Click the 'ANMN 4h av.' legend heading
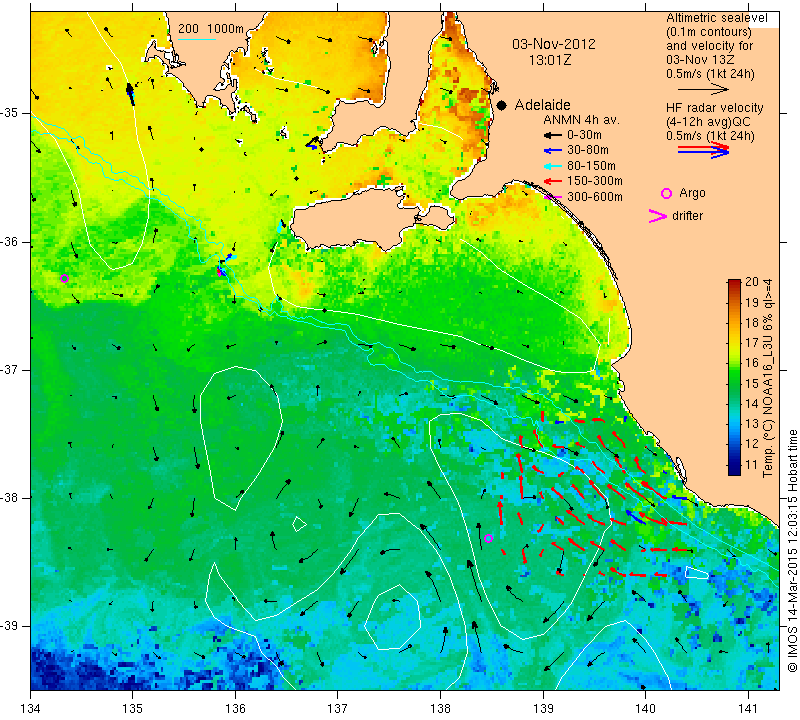The width and height of the screenshot is (800, 720). point(581,120)
